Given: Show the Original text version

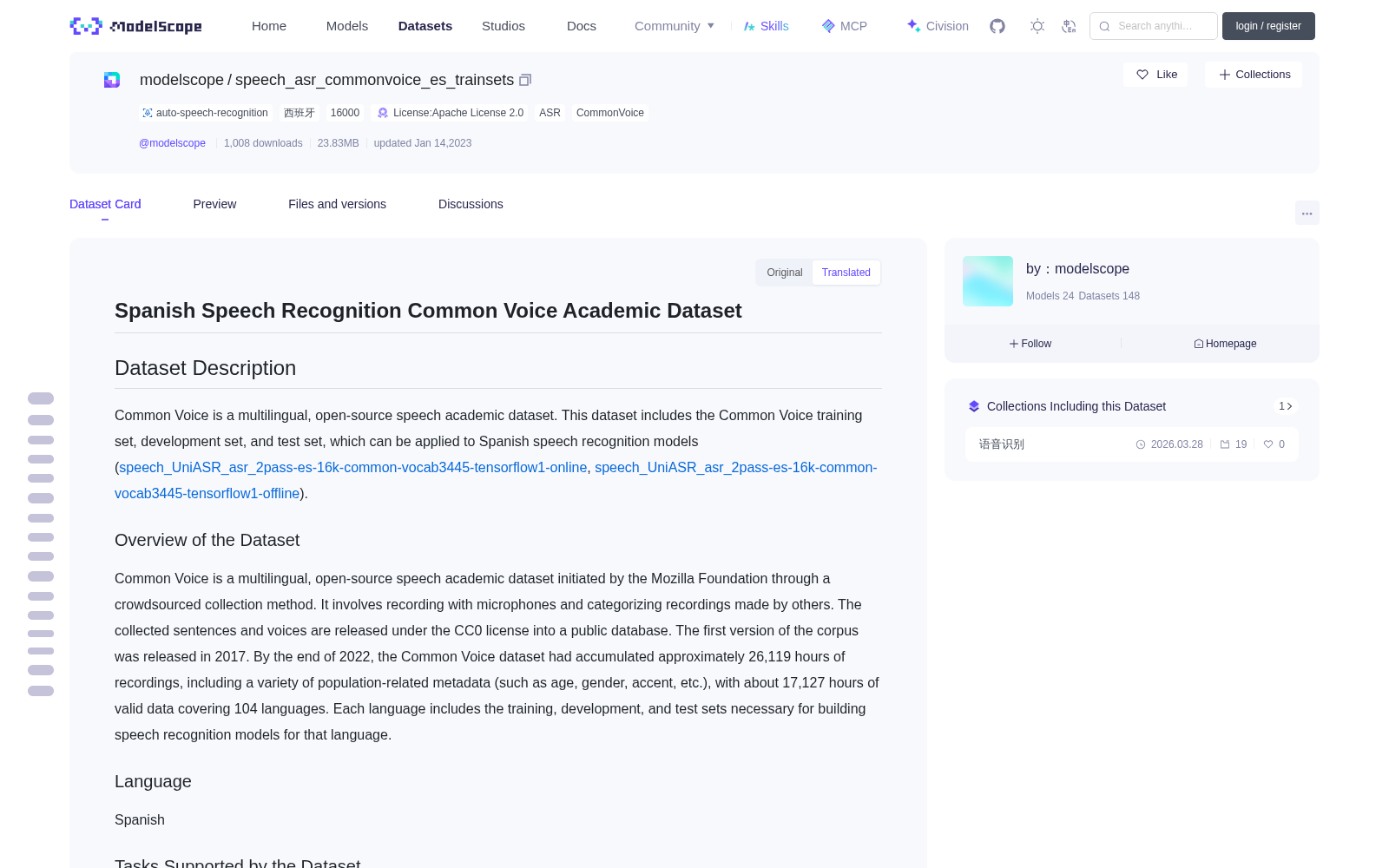Looking at the screenshot, I should 785,273.
